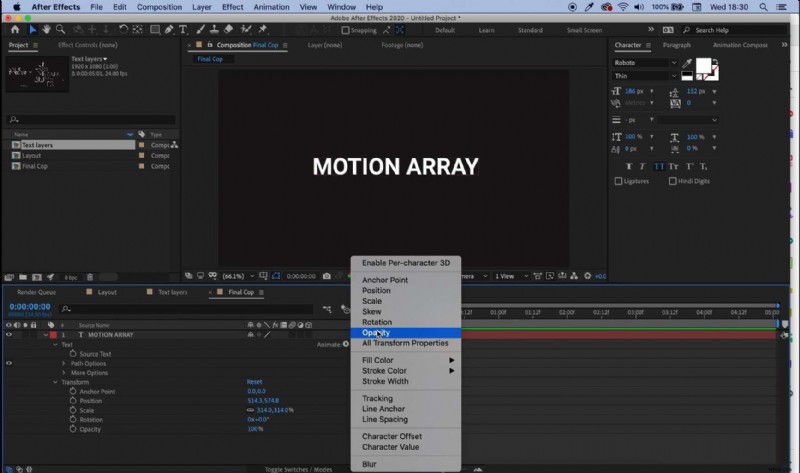Collapse the MOTION ARRAY layer properties
800x473 pixels.
tap(45, 335)
